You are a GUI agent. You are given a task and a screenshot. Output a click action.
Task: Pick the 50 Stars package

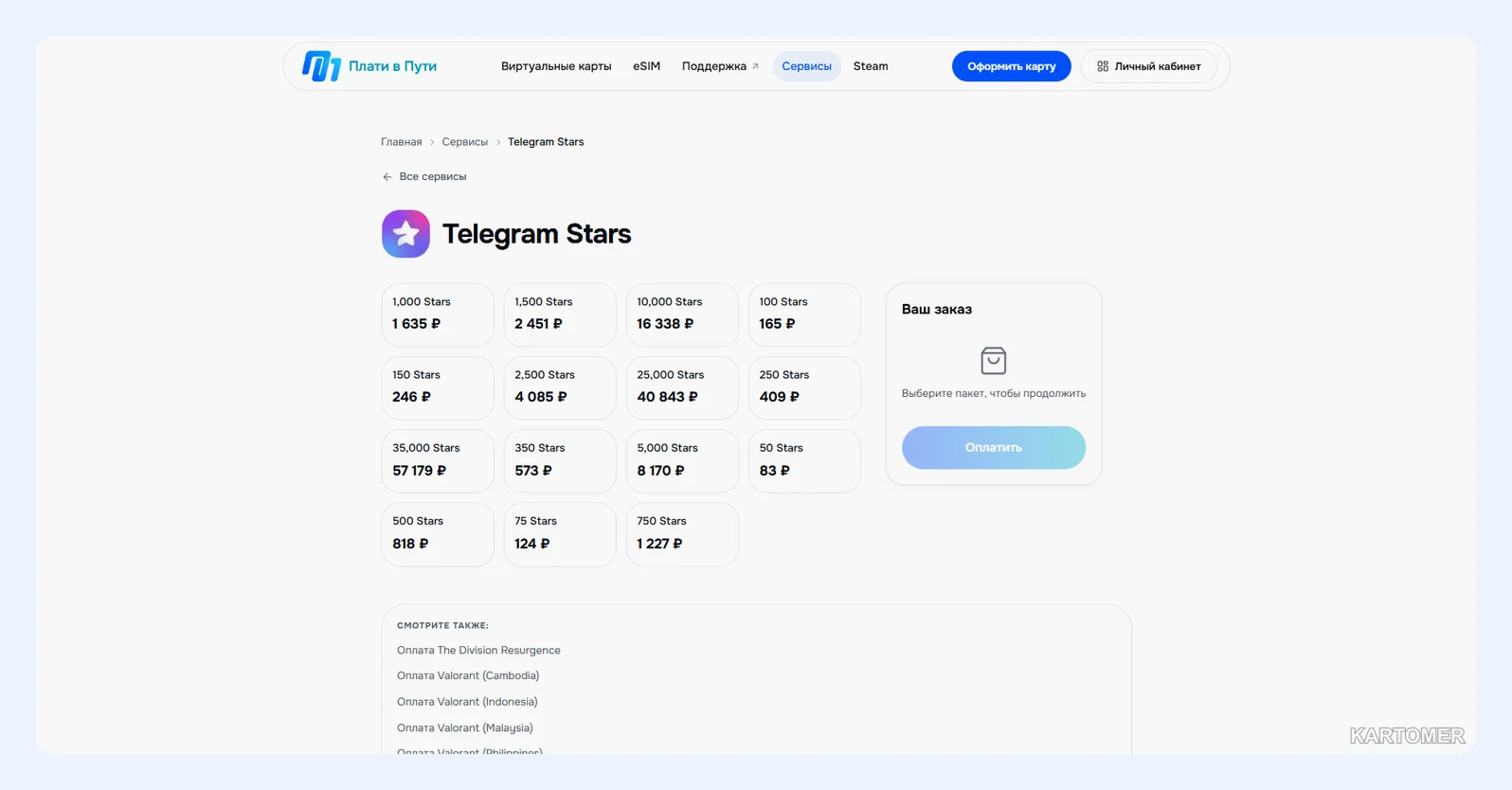click(804, 461)
